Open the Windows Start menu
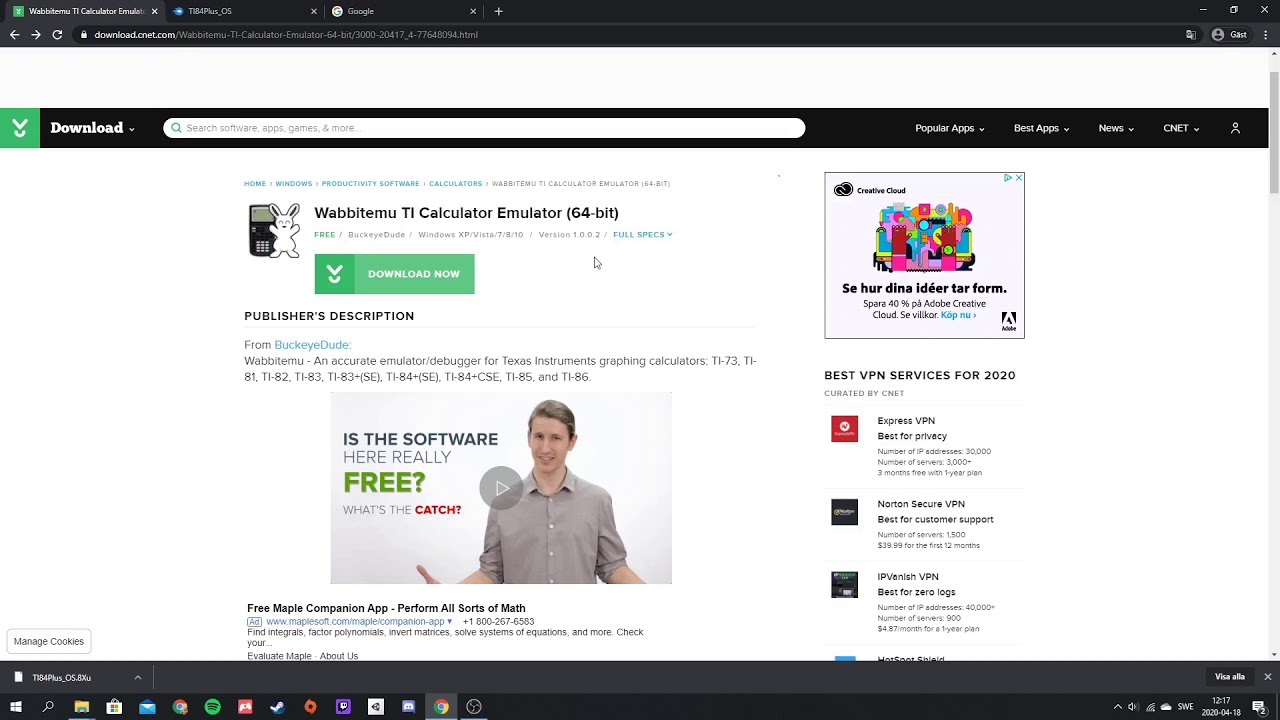Image resolution: width=1280 pixels, height=720 pixels. pyautogui.click(x=16, y=706)
